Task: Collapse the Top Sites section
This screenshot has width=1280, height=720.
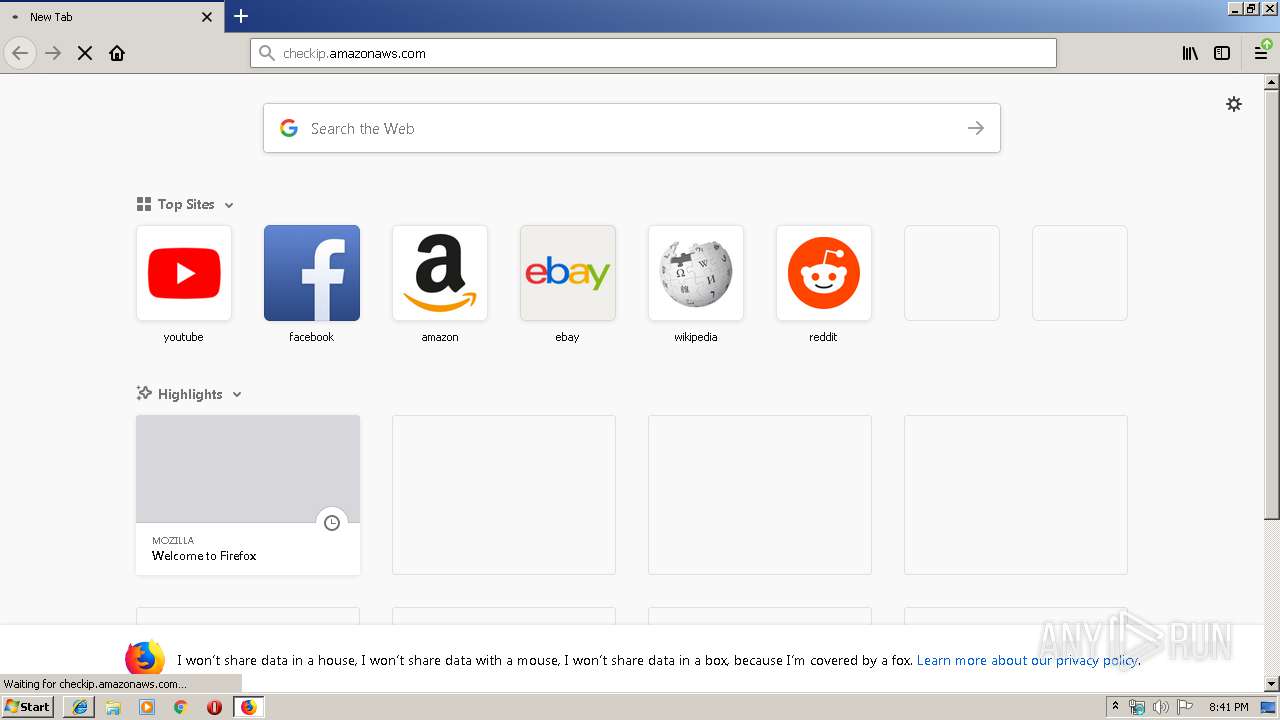Action: pyautogui.click(x=229, y=205)
